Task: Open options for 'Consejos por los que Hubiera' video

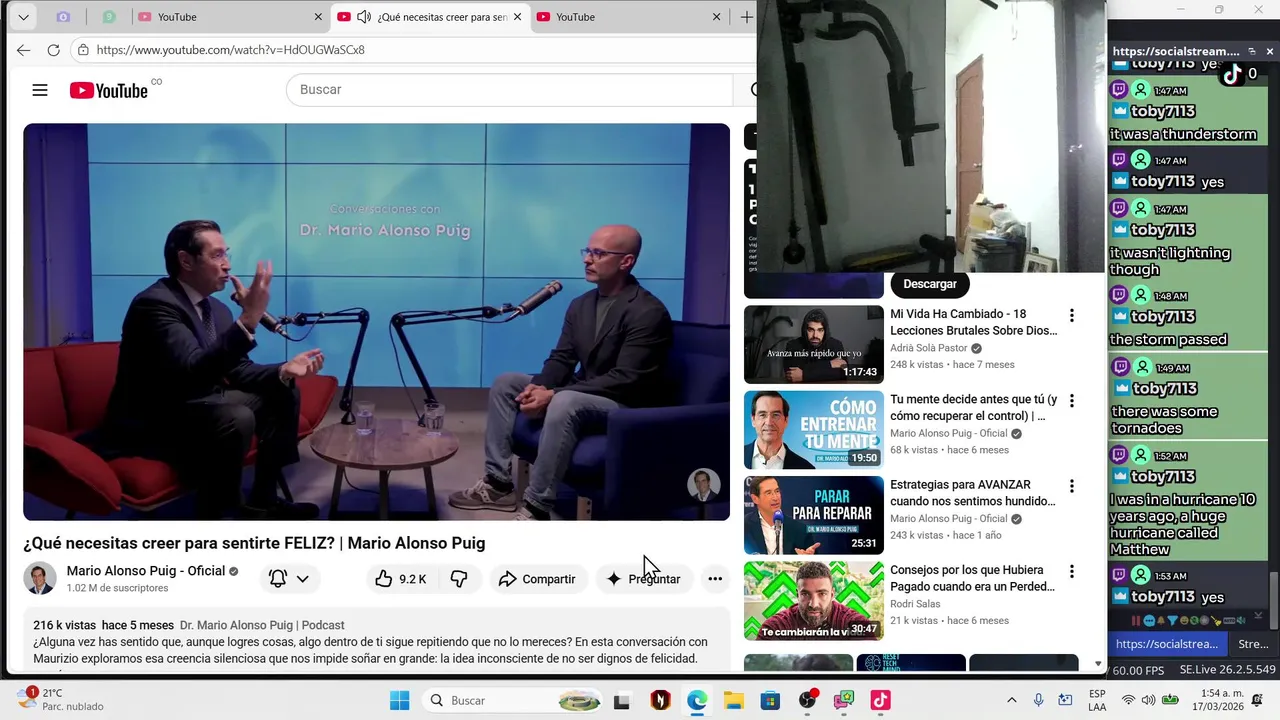Action: 1072,571
